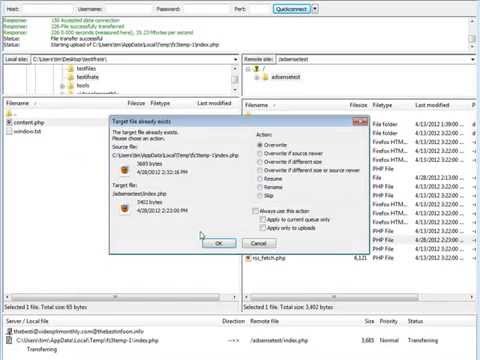The image size is (480, 360).
Task: Collapse the remote root node
Action: coord(248,69)
